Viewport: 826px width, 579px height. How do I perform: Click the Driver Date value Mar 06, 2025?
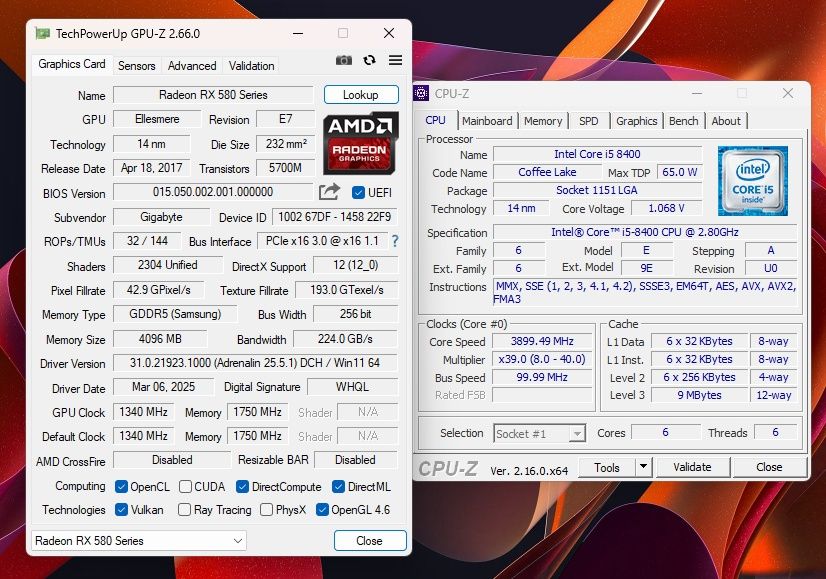(163, 387)
